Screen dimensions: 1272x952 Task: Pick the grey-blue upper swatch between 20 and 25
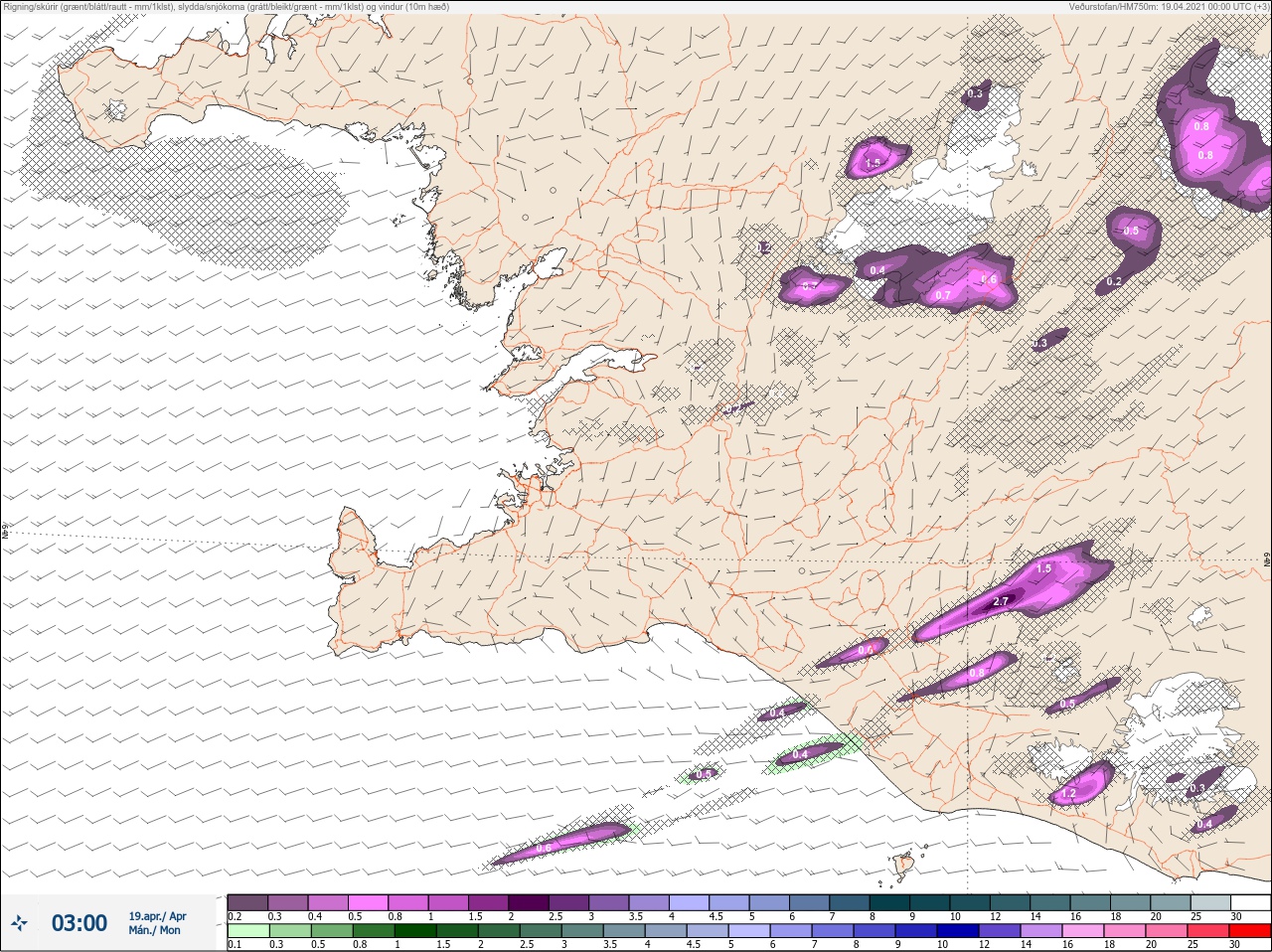coord(1171,902)
